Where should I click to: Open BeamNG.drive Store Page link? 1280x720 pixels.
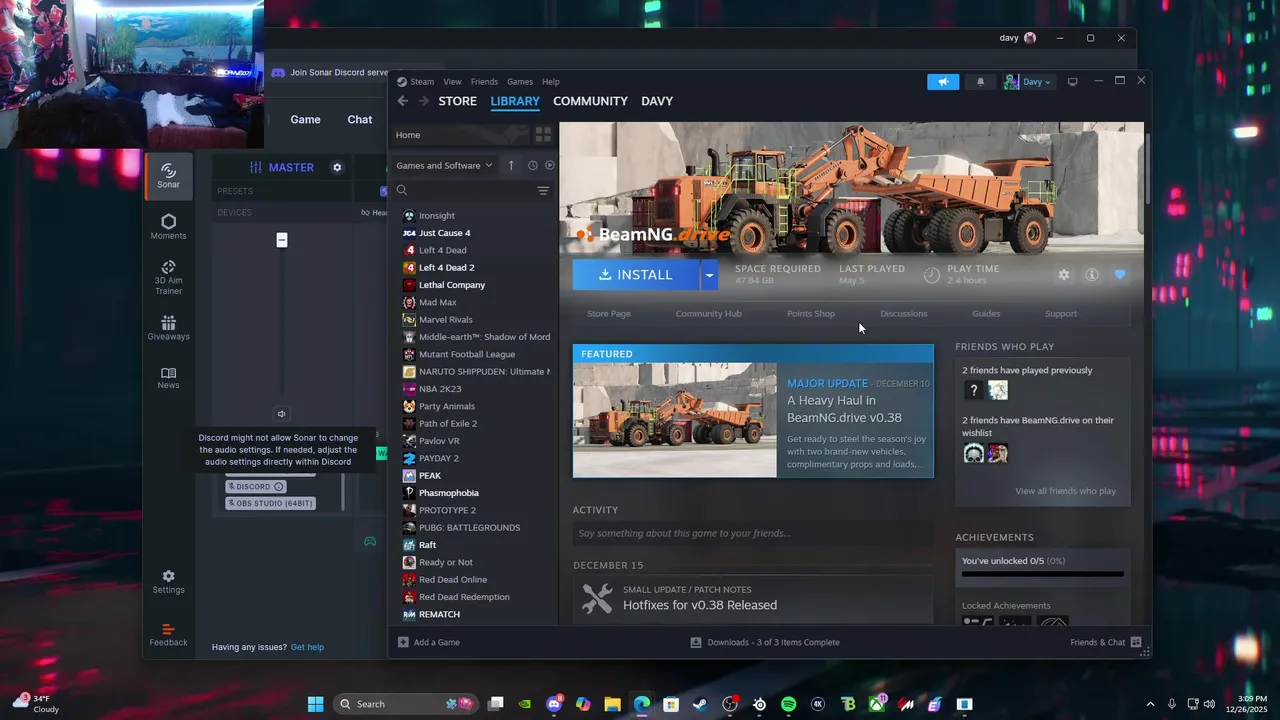609,314
